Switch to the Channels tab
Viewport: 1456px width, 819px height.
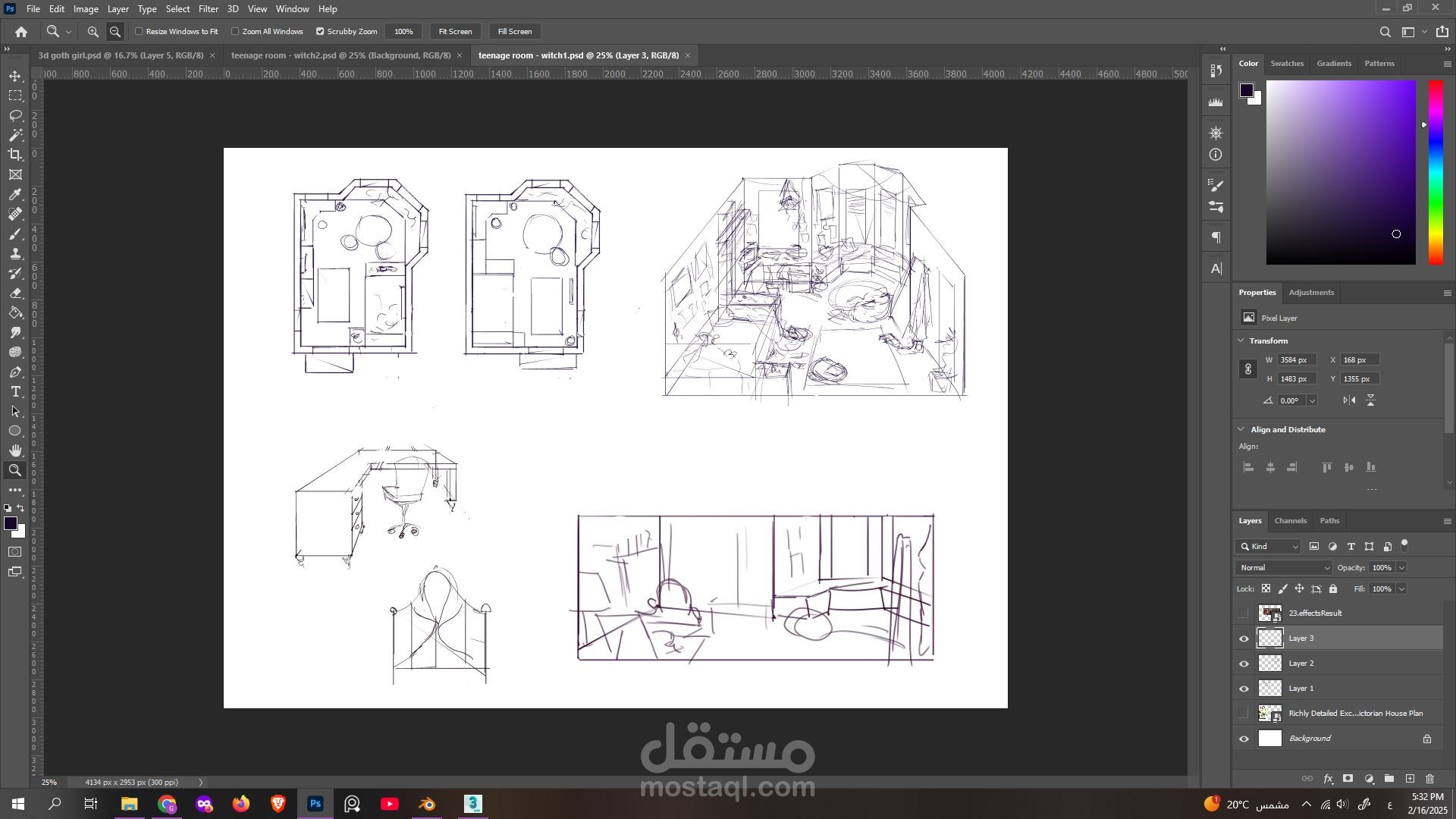point(1290,520)
